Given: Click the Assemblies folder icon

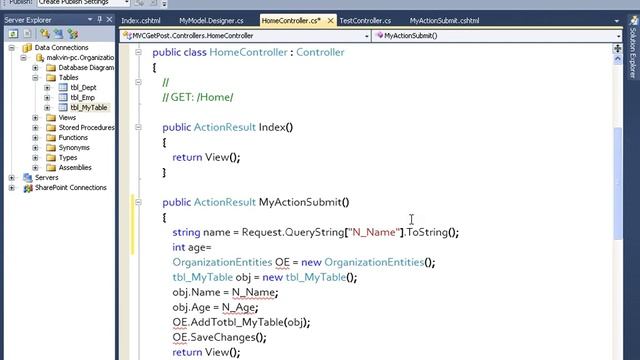Looking at the screenshot, I should coord(51,168).
